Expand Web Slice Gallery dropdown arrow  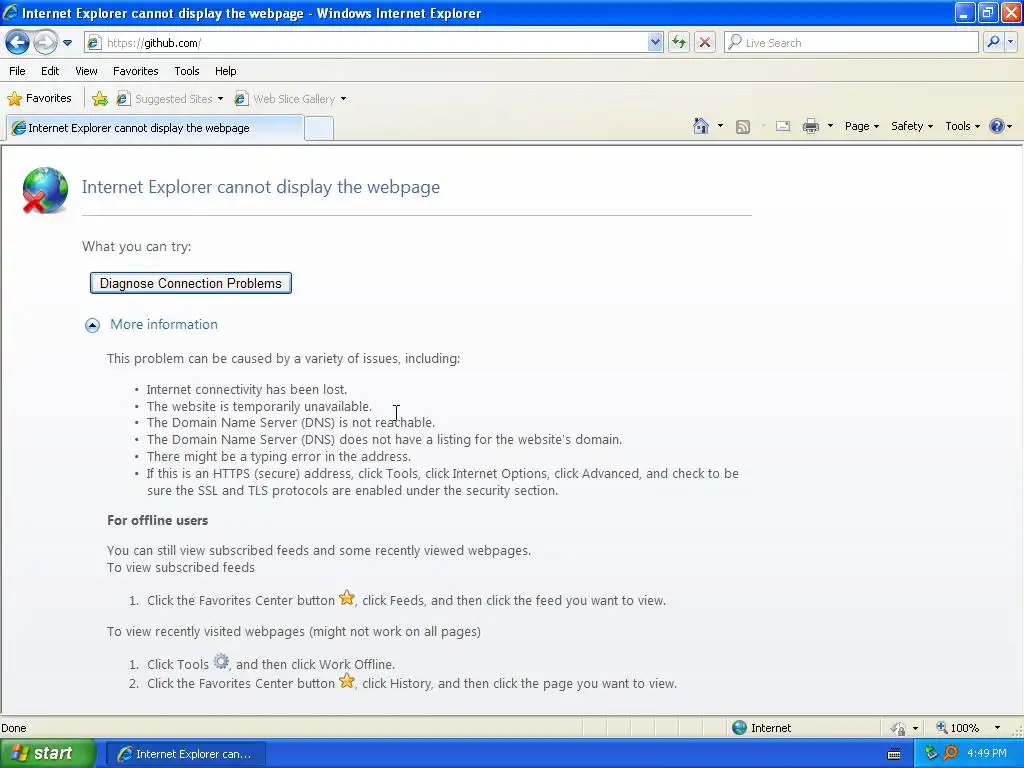click(x=344, y=99)
